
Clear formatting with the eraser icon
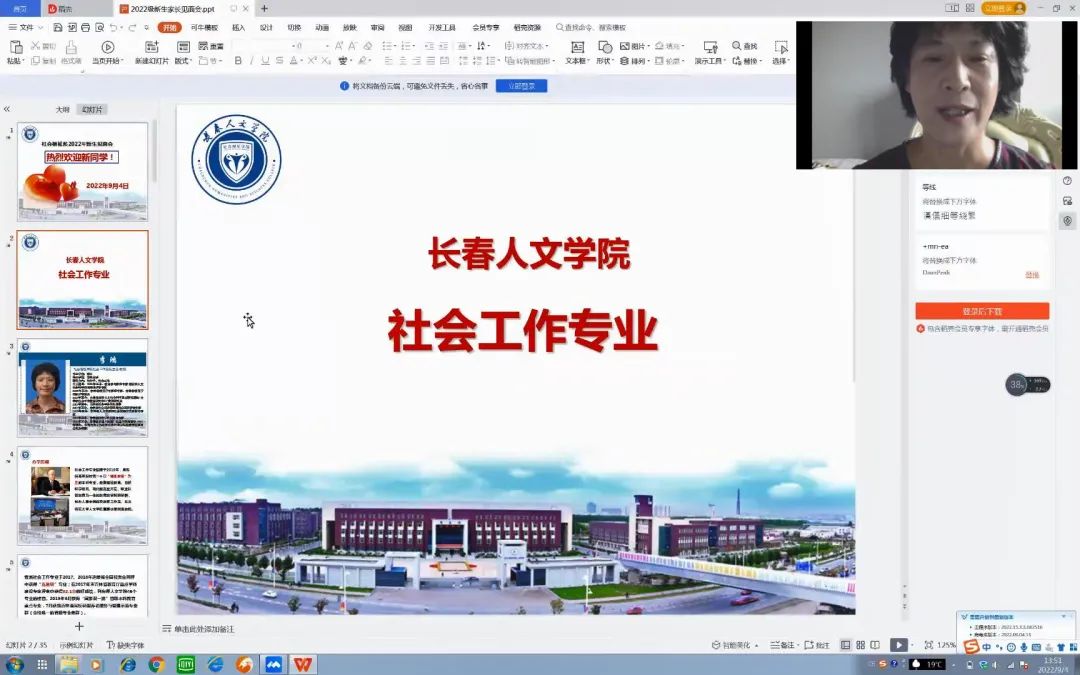click(368, 45)
